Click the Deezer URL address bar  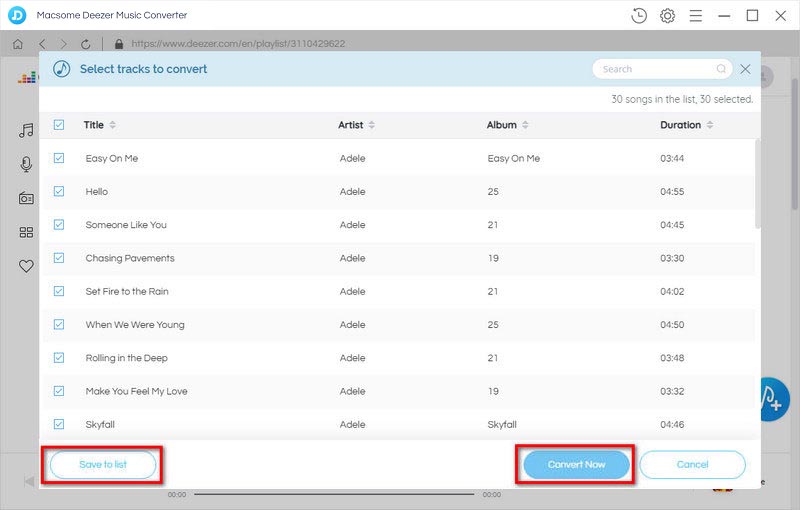click(238, 44)
